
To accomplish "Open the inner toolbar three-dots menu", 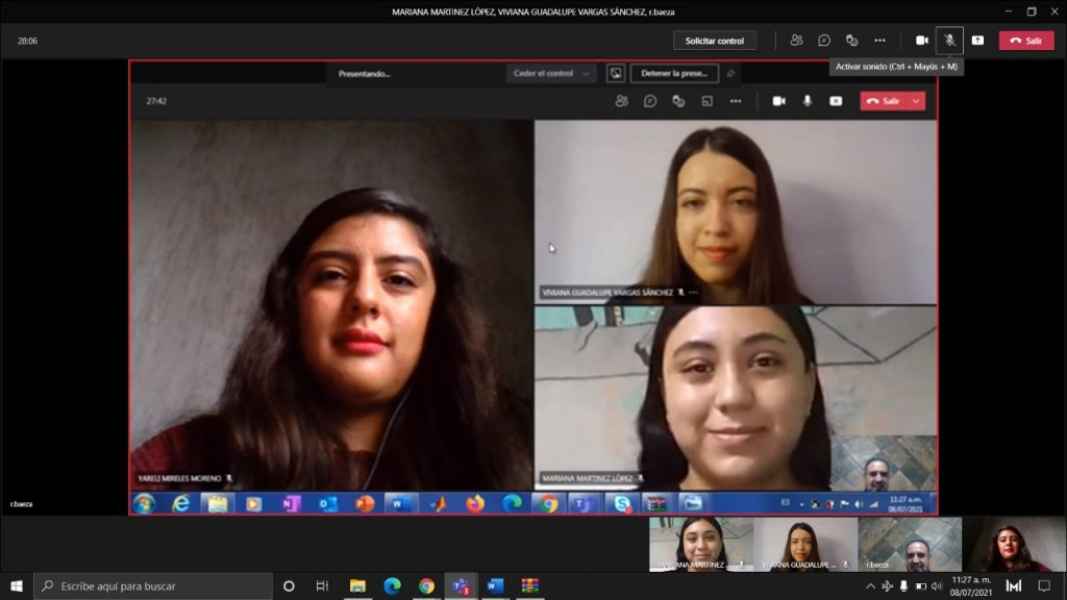I will [736, 101].
